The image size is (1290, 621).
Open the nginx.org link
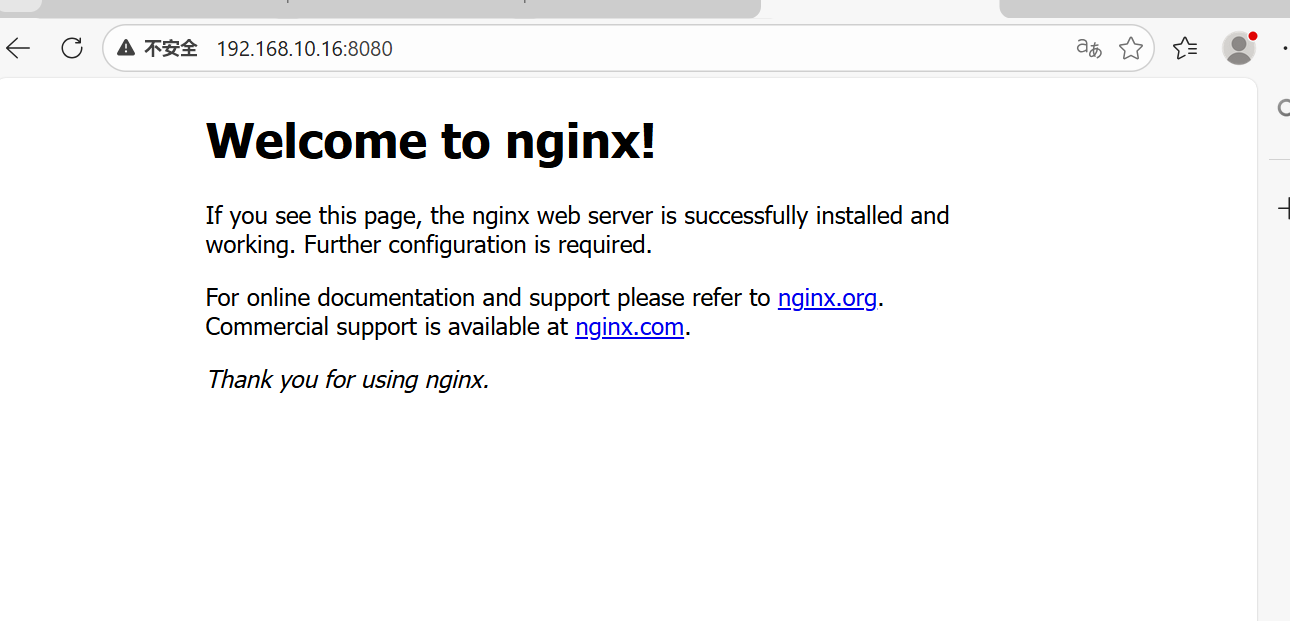827,298
